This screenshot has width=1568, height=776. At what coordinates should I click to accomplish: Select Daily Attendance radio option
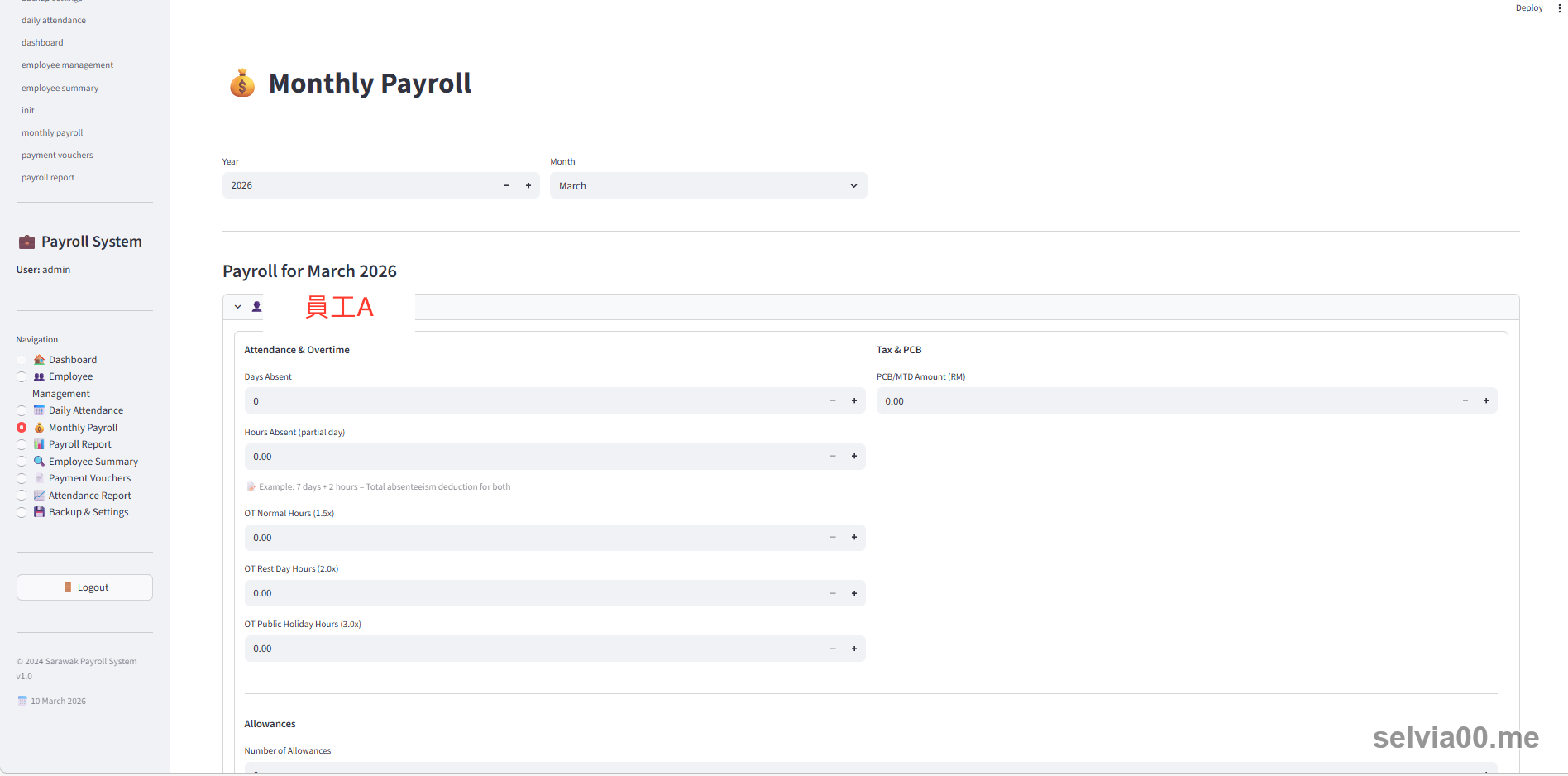click(x=22, y=411)
